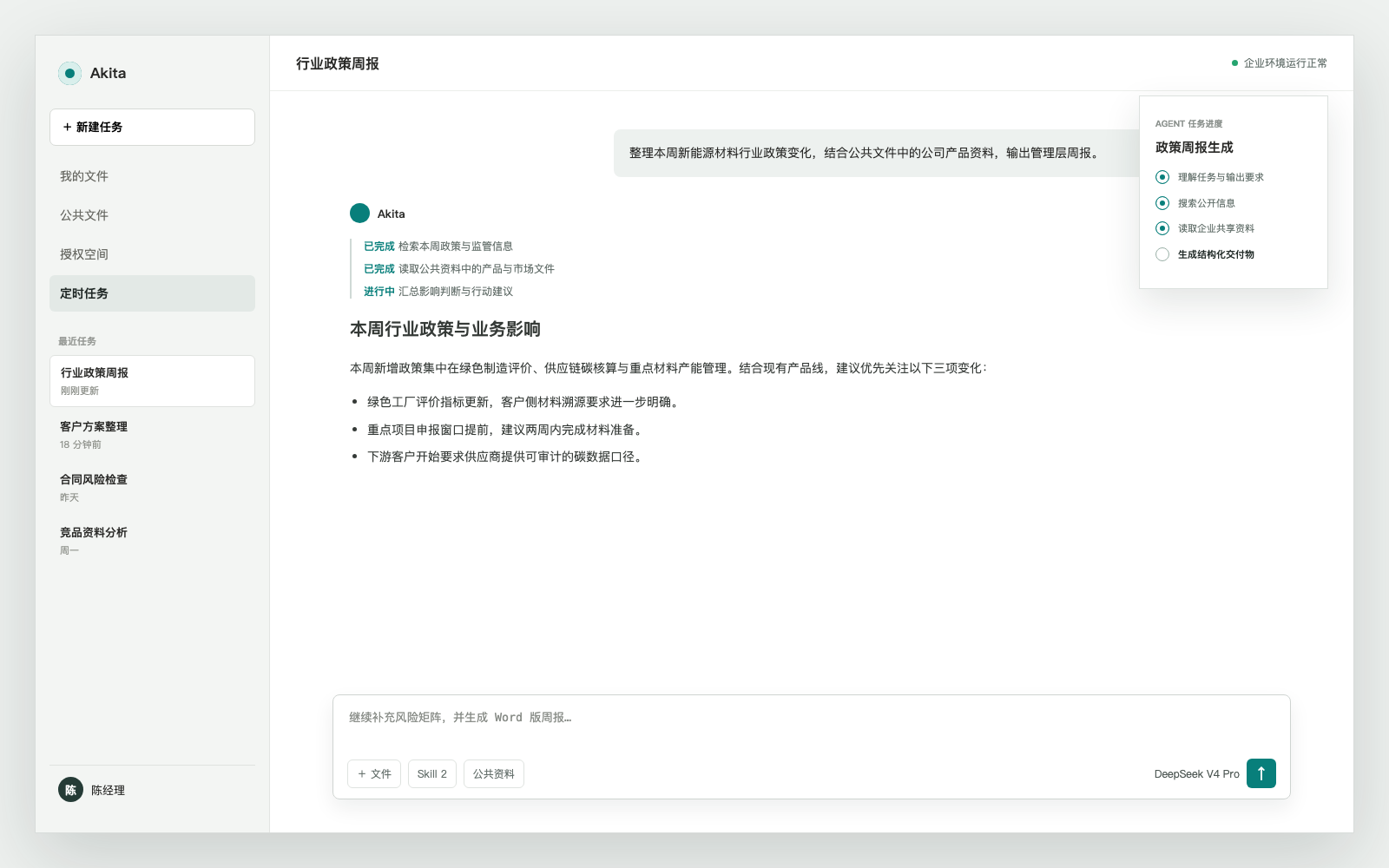
Task: Create a new task with 新建任务
Action: tap(152, 127)
